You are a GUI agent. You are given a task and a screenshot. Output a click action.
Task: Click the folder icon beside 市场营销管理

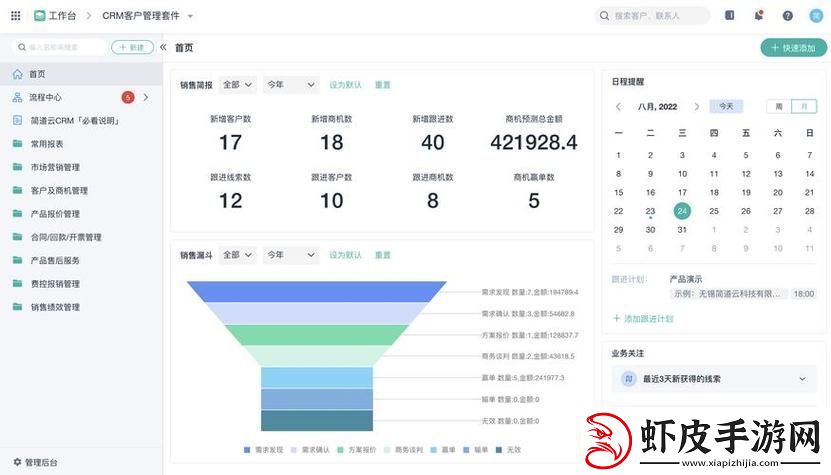(x=17, y=167)
